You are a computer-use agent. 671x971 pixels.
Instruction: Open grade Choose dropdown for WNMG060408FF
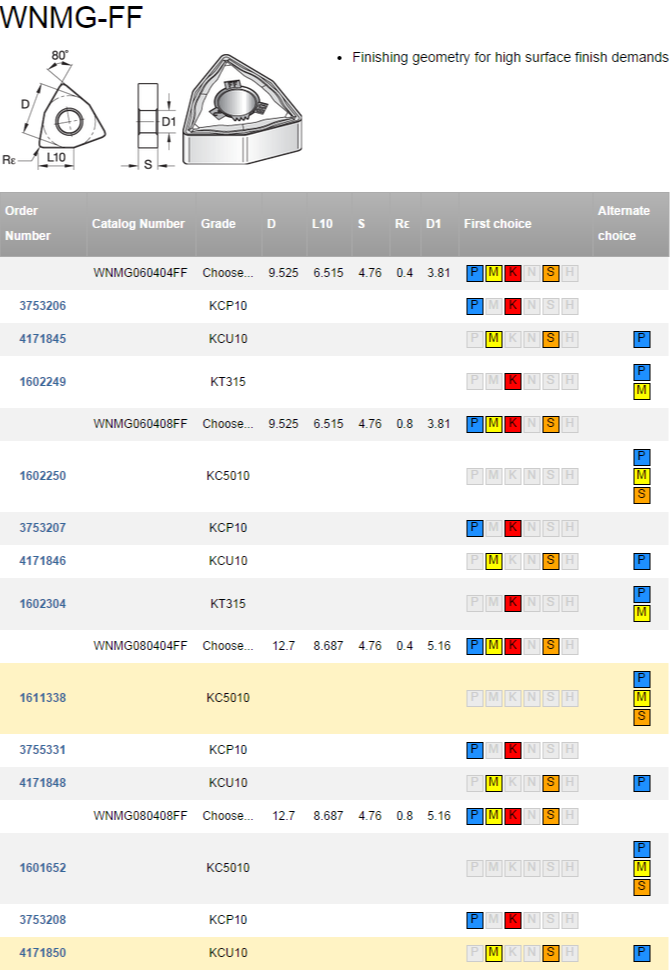coord(228,424)
